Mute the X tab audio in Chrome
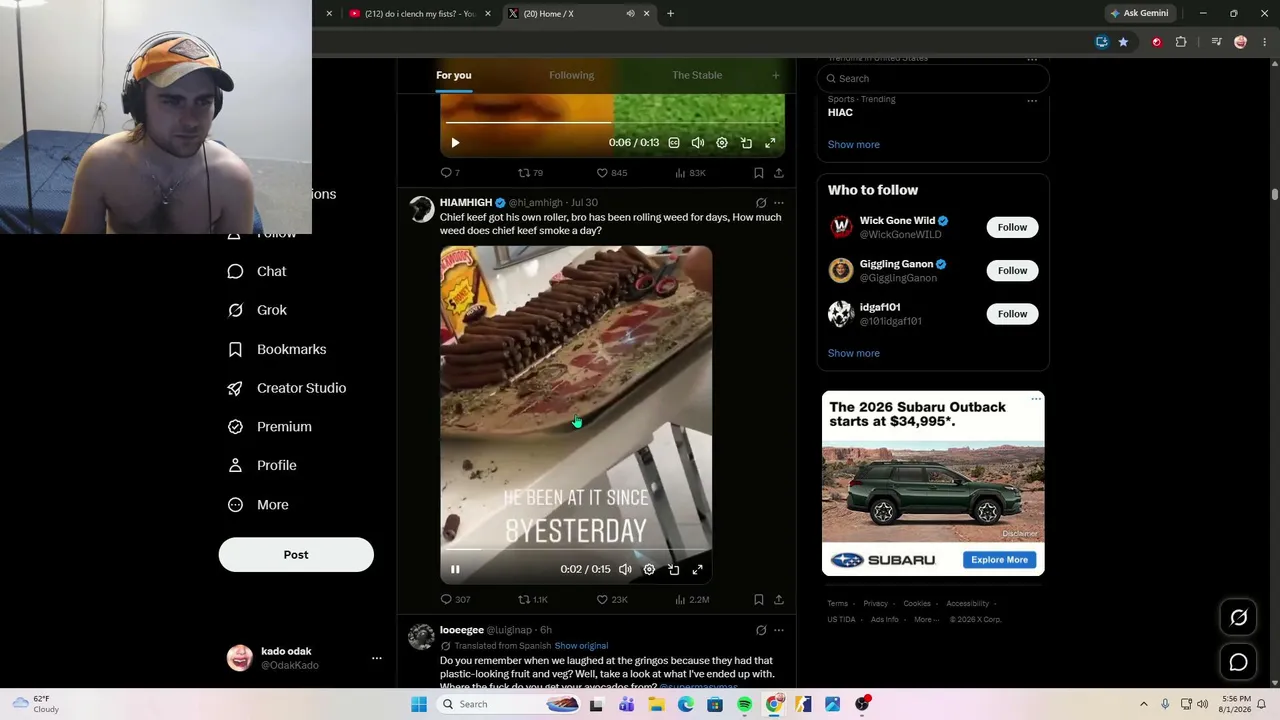1280x720 pixels. coord(630,14)
